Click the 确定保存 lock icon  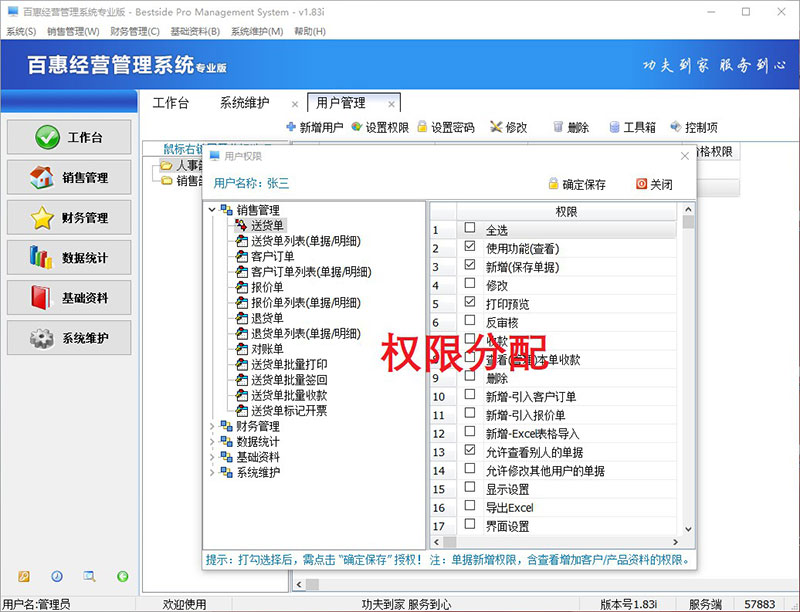pyautogui.click(x=554, y=184)
